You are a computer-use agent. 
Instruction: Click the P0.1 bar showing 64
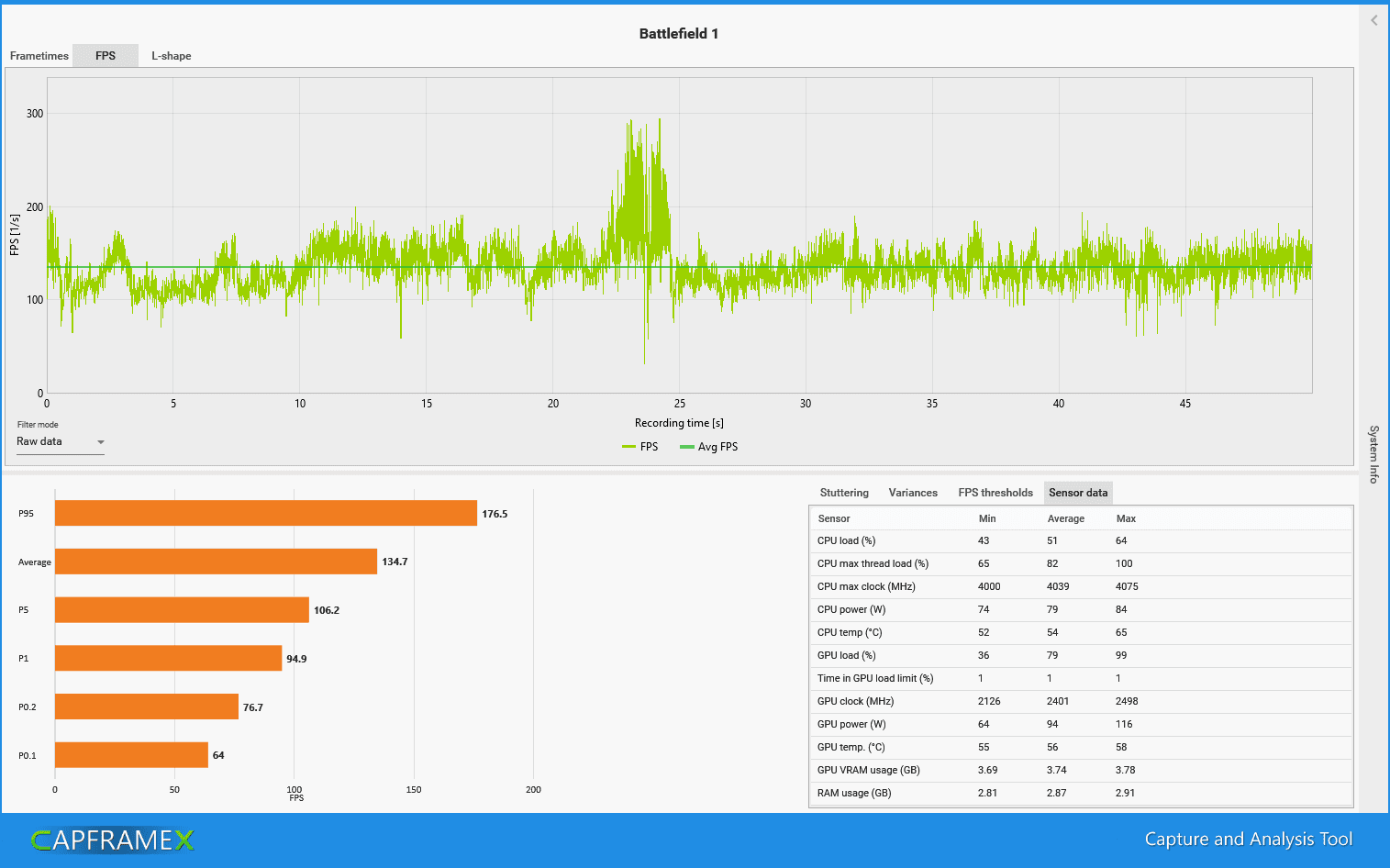131,755
